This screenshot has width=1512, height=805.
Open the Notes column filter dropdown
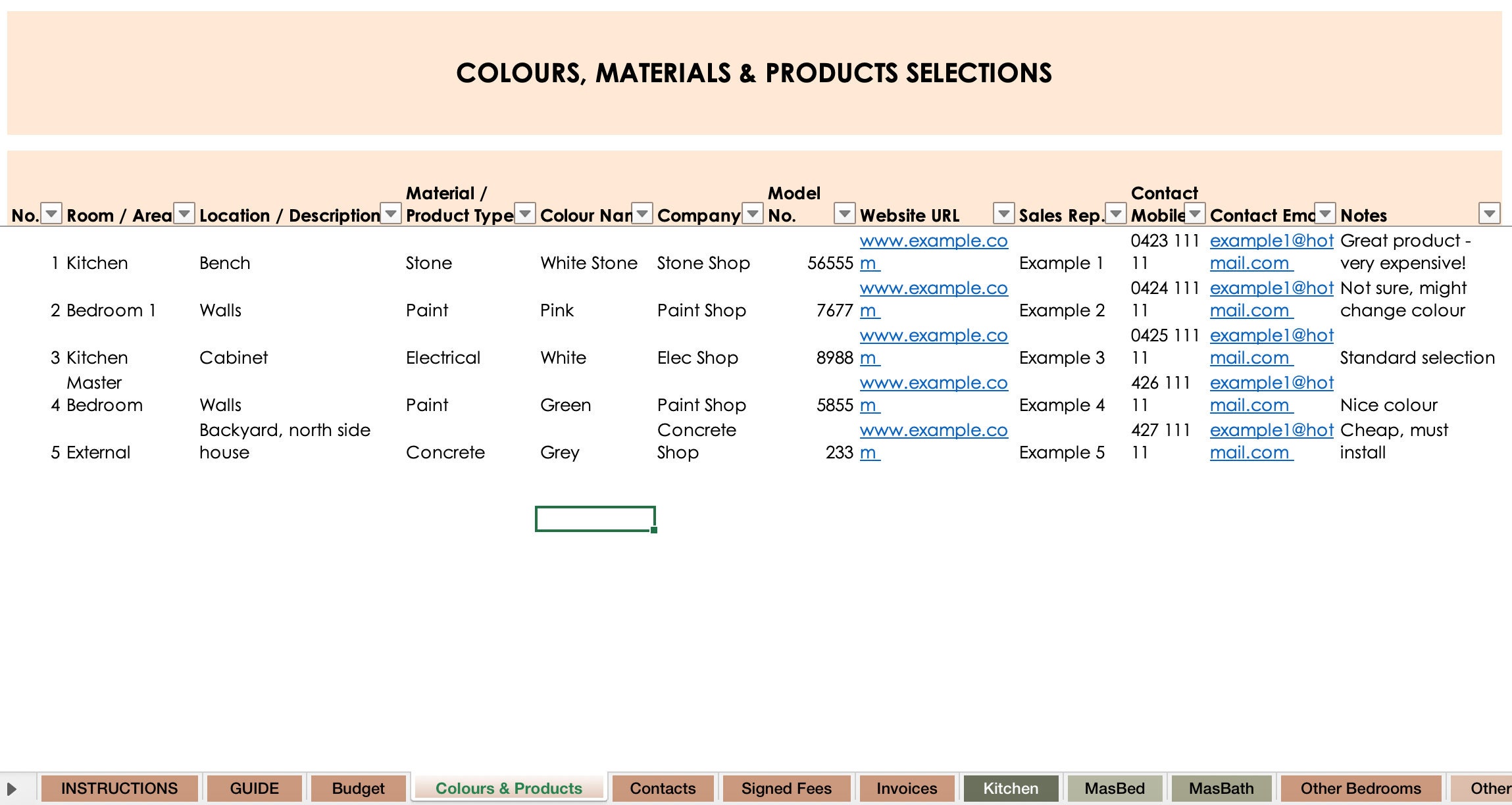click(1488, 213)
